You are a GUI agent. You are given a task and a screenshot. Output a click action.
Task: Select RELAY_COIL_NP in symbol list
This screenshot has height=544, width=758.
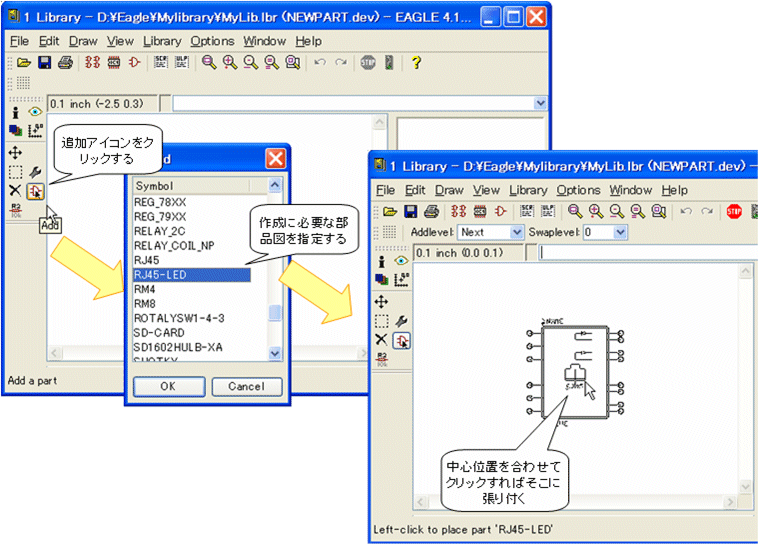[174, 246]
